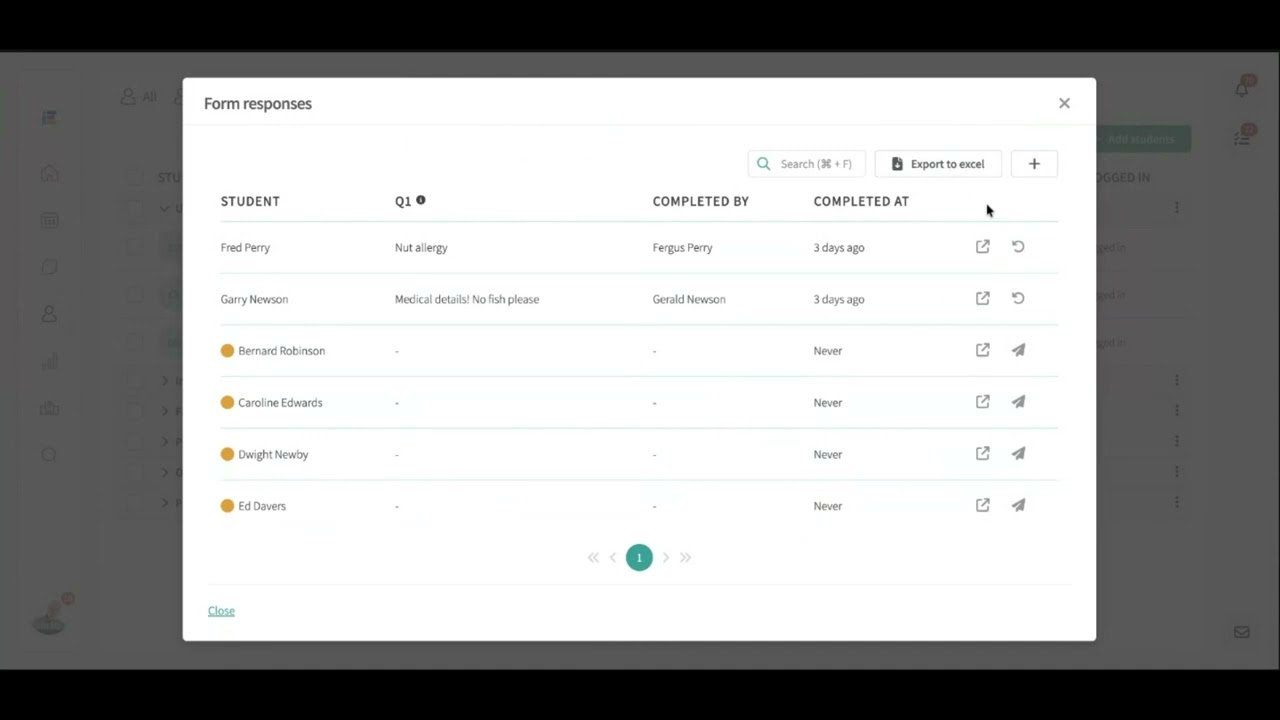
Task: Open Bernard Robinson's form externally
Action: 983,350
